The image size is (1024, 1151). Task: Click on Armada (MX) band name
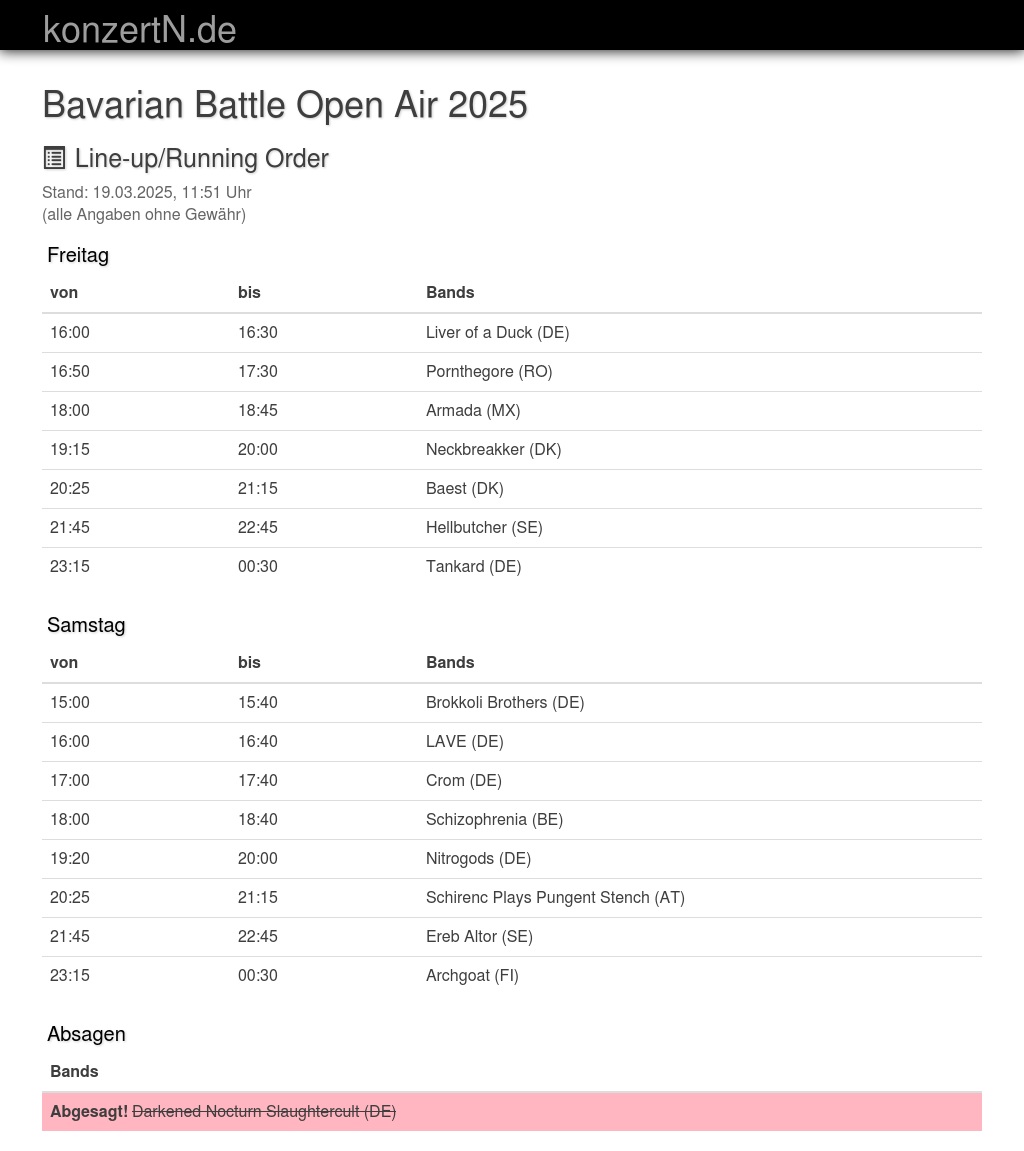tap(473, 411)
